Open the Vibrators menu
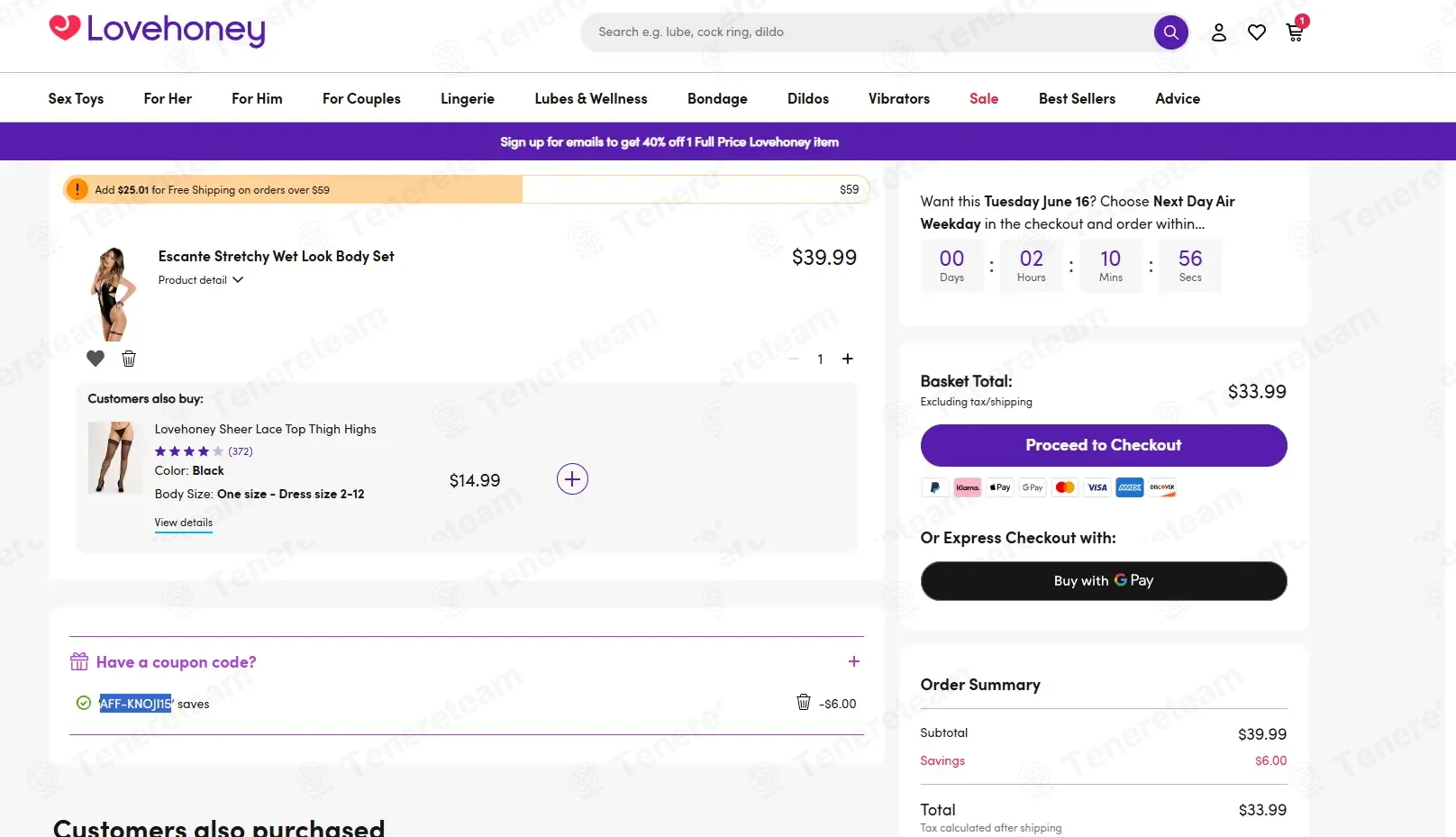 (899, 99)
